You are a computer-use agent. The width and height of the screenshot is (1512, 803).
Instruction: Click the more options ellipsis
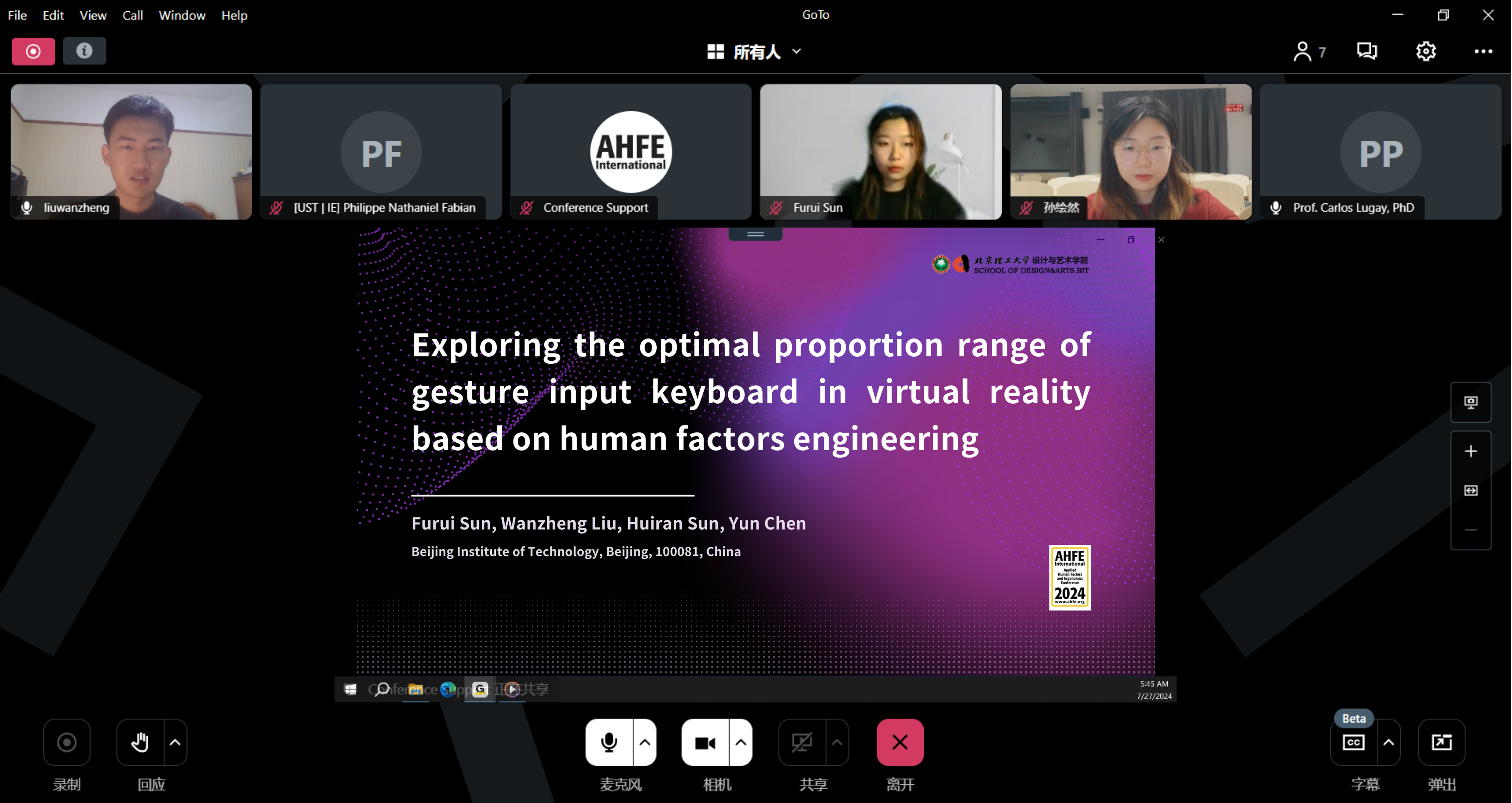click(1483, 52)
